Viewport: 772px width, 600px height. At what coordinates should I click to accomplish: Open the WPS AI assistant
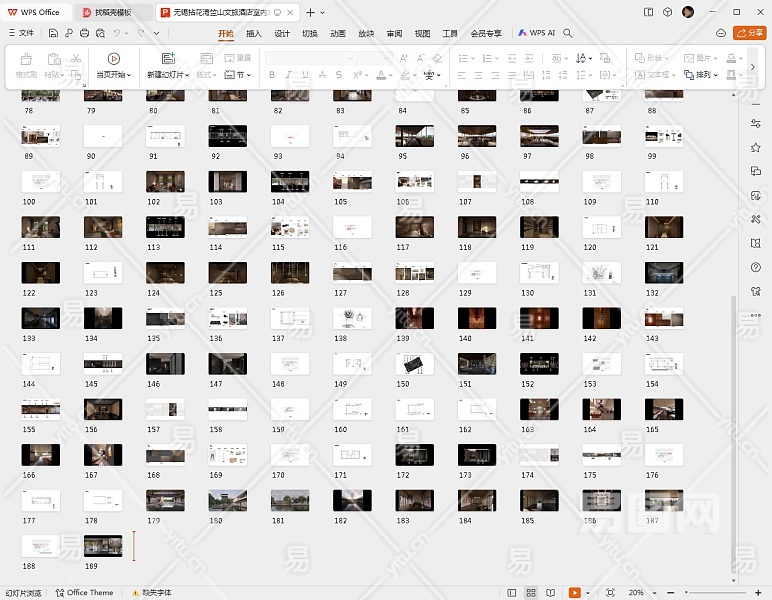[536, 33]
